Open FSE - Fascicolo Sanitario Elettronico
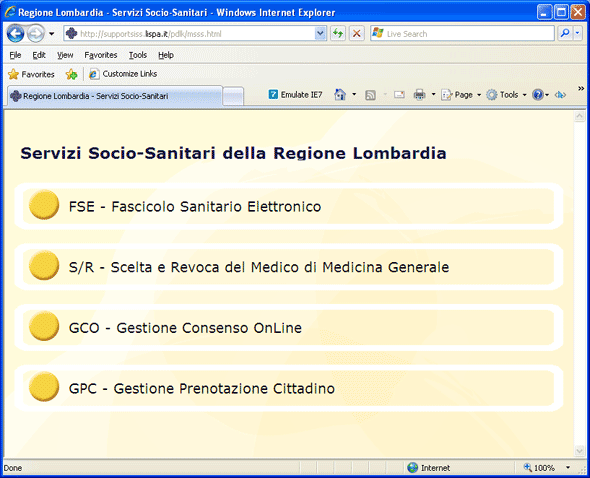The image size is (590, 478). 288,207
